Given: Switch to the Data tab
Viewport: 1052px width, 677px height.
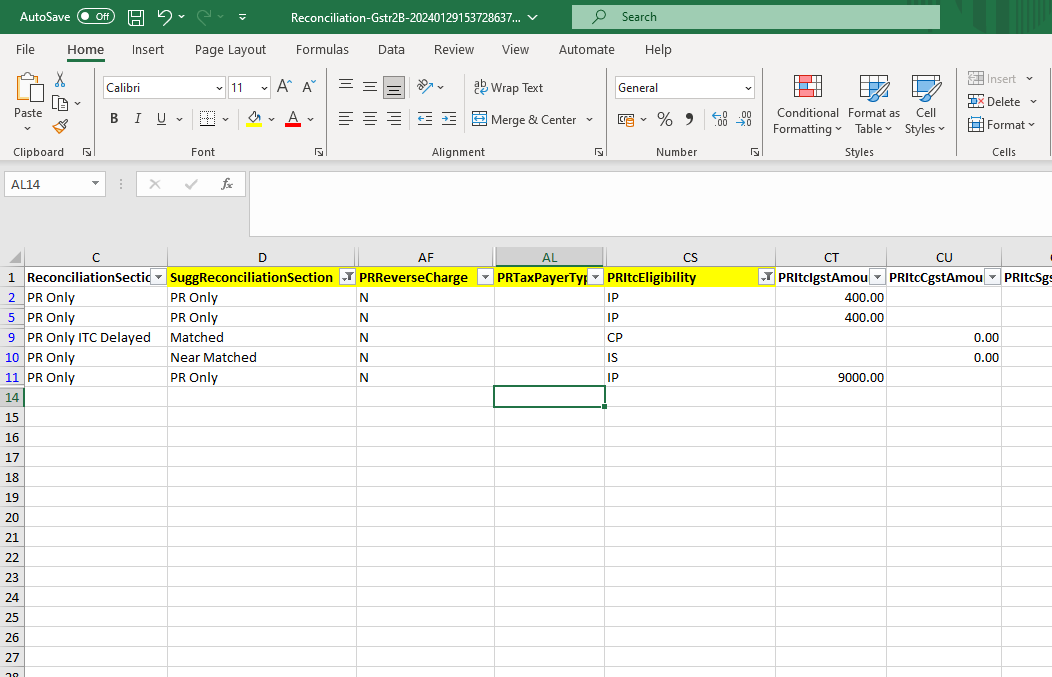Looking at the screenshot, I should pyautogui.click(x=391, y=50).
